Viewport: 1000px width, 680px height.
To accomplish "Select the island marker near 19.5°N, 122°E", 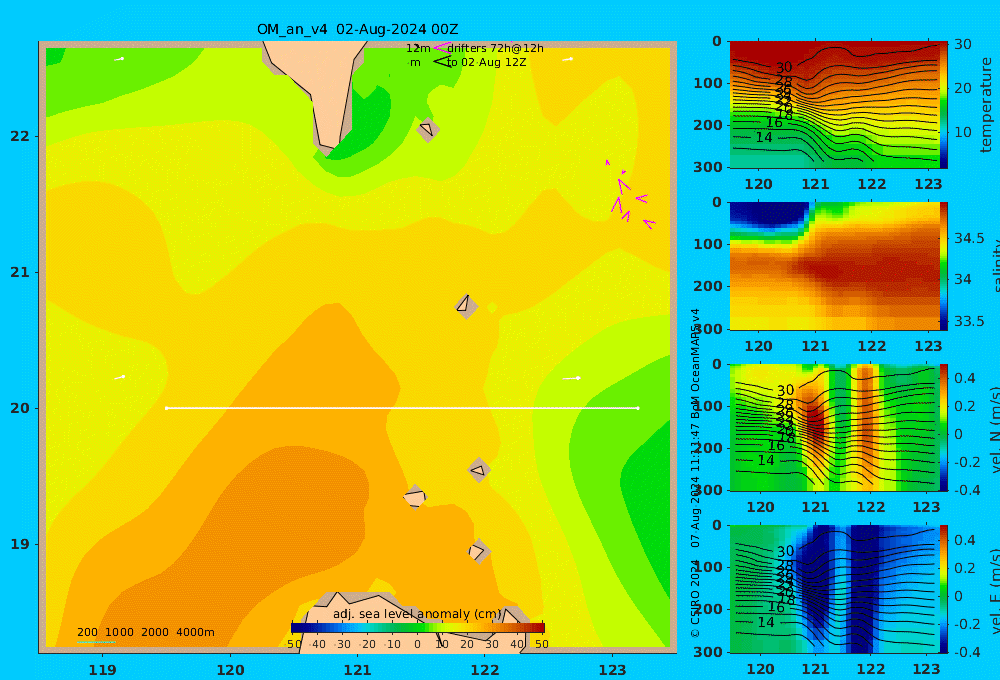I will click(x=479, y=471).
